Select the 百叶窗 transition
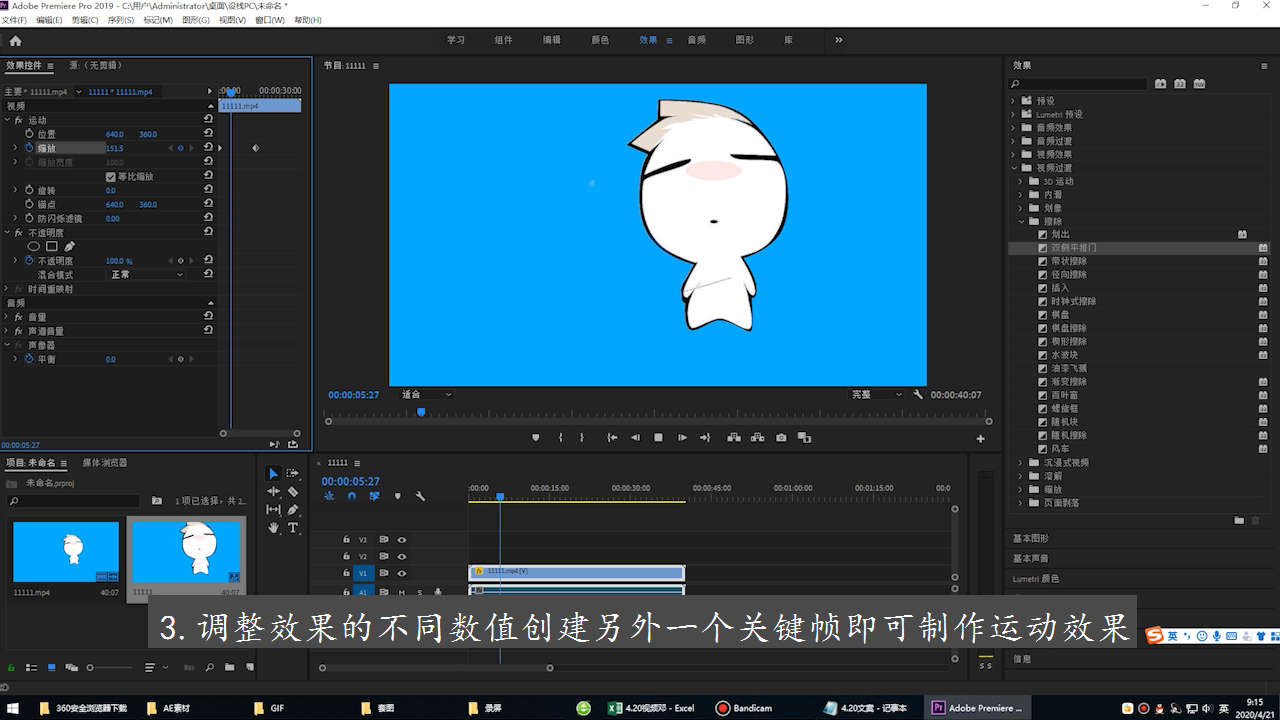The width and height of the screenshot is (1280, 720). pos(1064,395)
